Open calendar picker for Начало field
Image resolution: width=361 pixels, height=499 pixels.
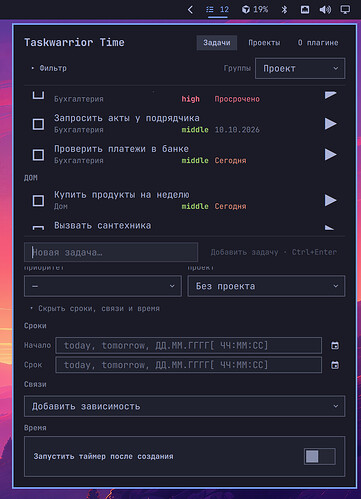click(x=335, y=346)
